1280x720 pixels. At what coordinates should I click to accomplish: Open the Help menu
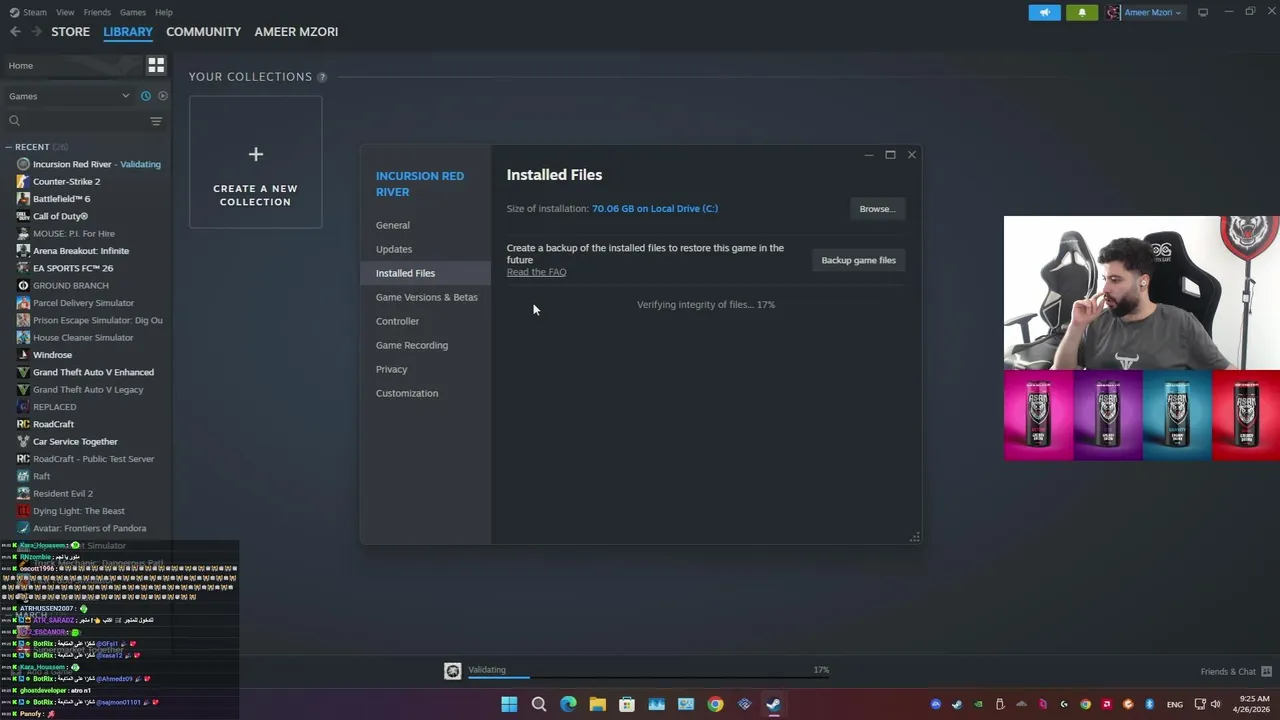(164, 12)
